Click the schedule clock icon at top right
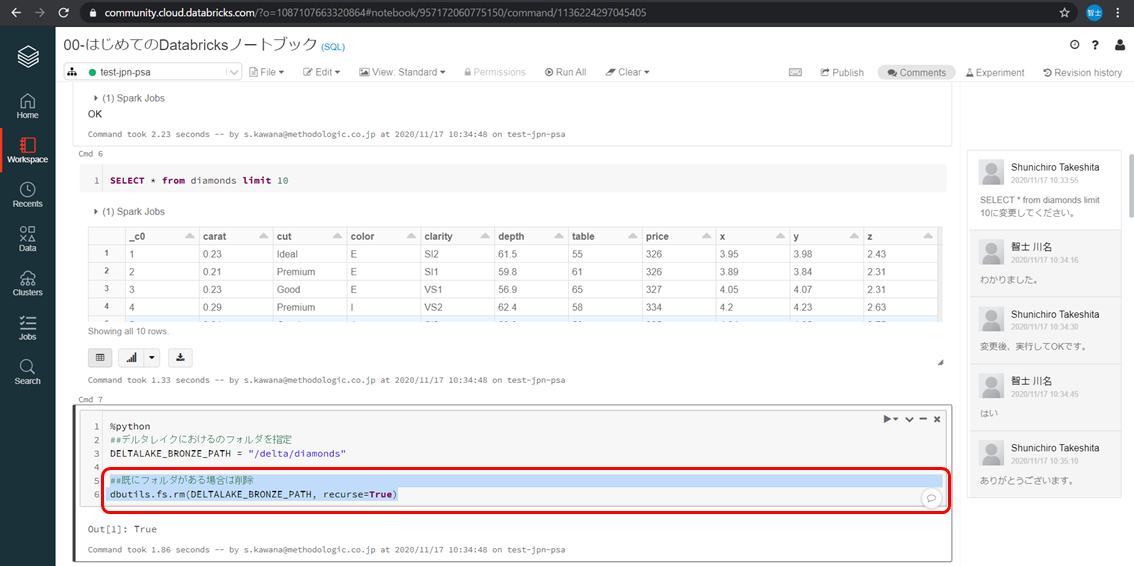The image size is (1134, 566). tap(1075, 45)
